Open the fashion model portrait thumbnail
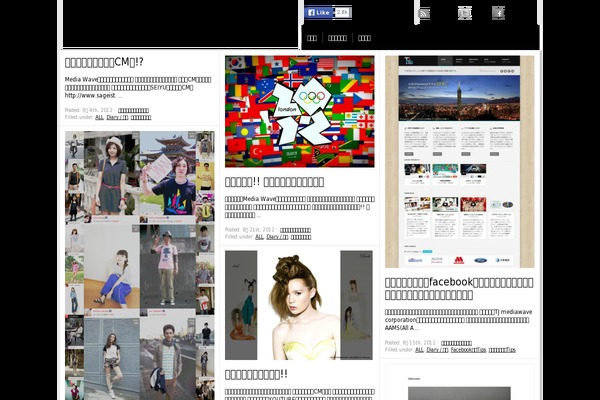Viewport: 600px width, 400px height. tap(299, 305)
